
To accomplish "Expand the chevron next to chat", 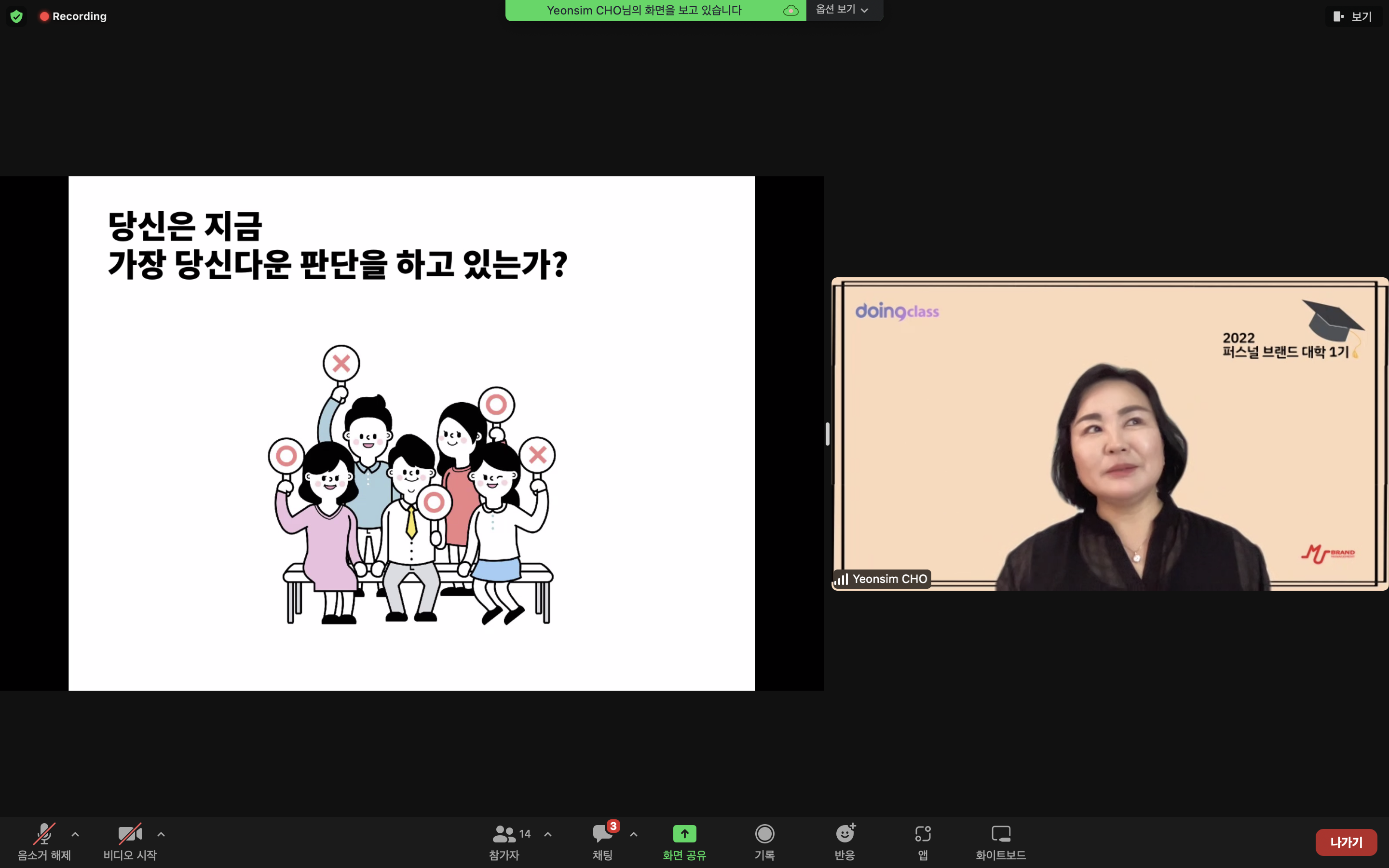I will pyautogui.click(x=634, y=834).
